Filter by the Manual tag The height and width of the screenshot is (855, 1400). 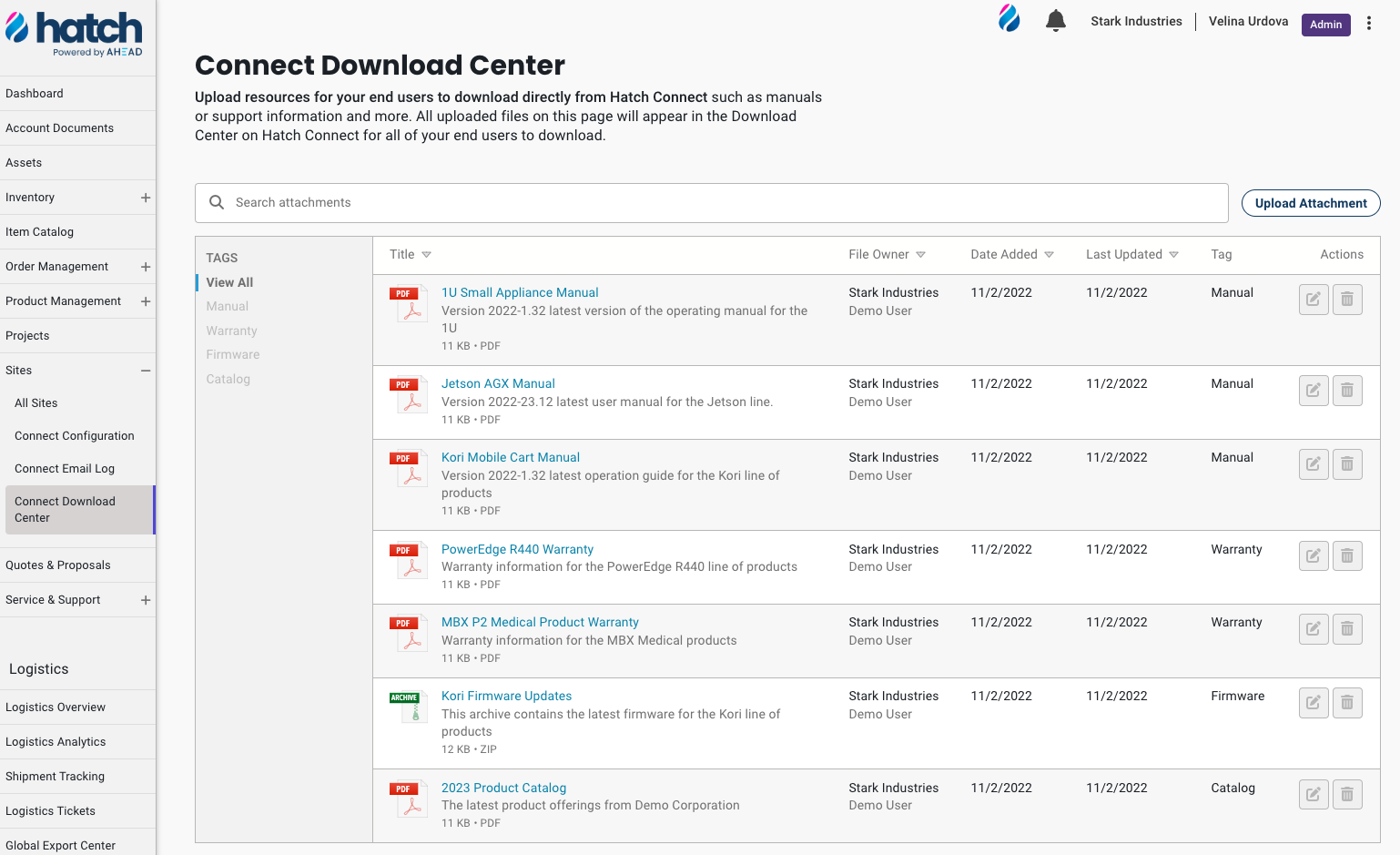tap(227, 306)
